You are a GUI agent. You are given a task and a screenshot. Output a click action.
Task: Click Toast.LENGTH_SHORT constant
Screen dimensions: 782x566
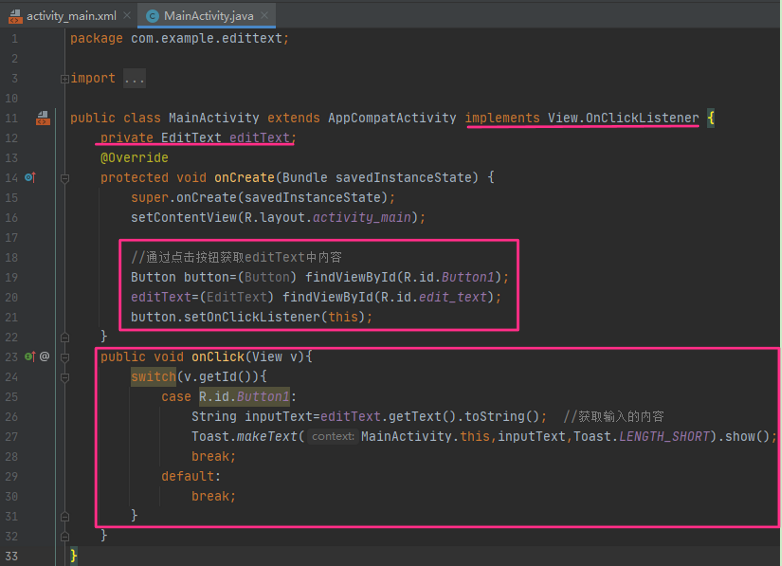click(641, 436)
